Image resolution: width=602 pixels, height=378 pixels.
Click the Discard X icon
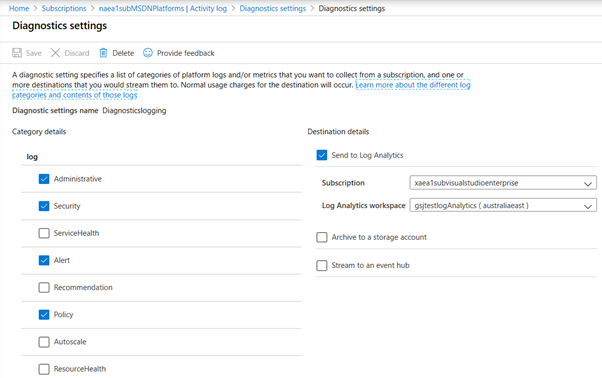tap(55, 53)
